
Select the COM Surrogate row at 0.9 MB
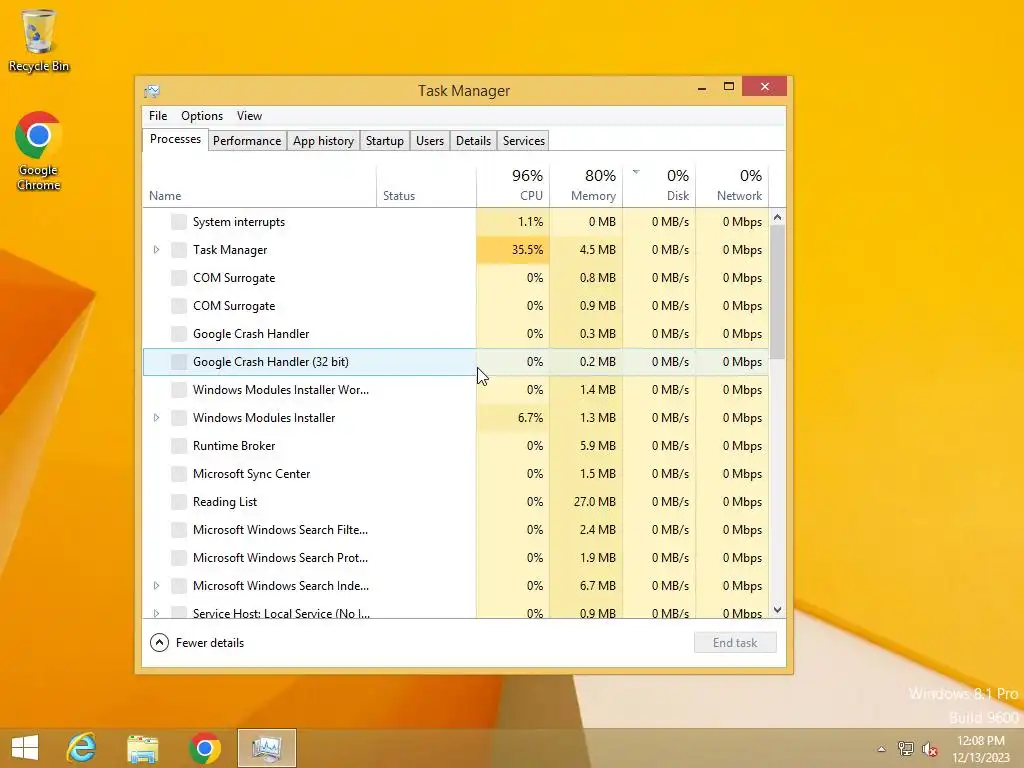[x=456, y=306]
